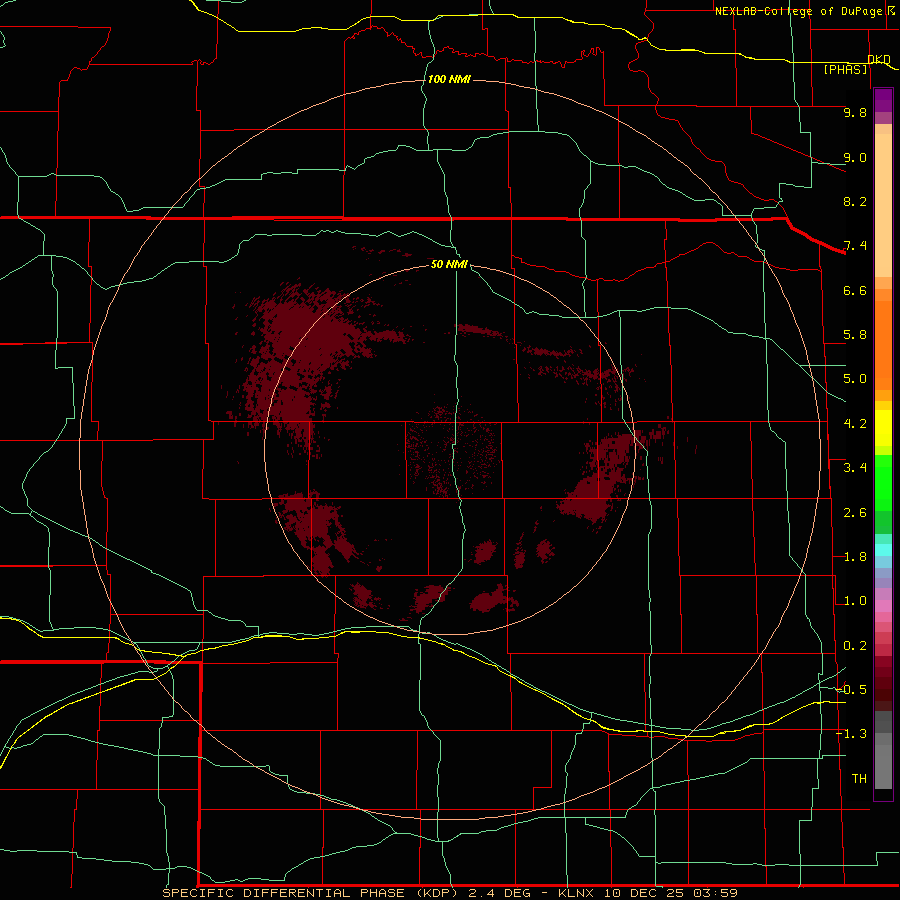Viewport: 900px width, 900px height.
Task: Click the 6.6 scale value
Action: (855, 290)
